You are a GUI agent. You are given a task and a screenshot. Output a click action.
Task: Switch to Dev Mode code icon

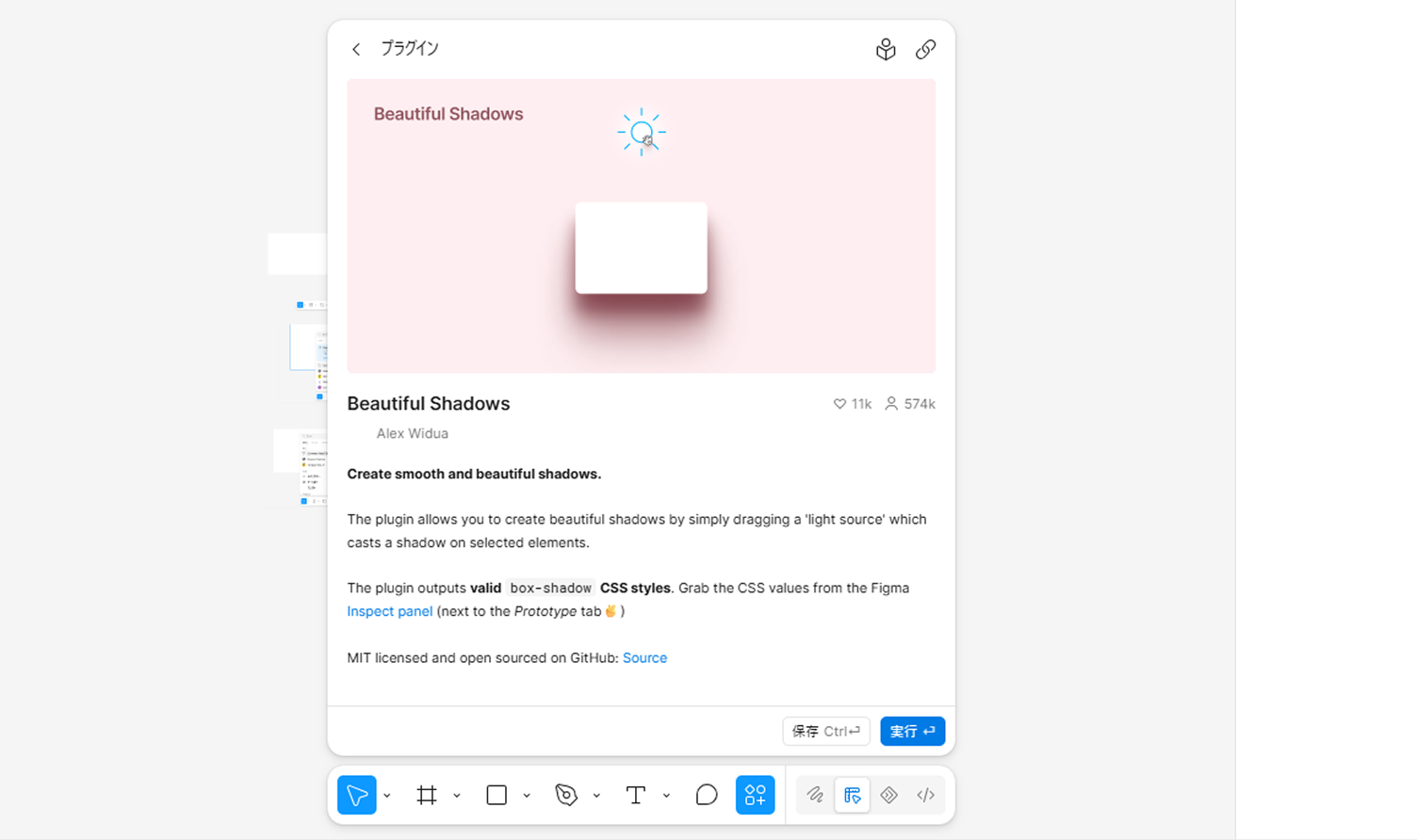926,795
